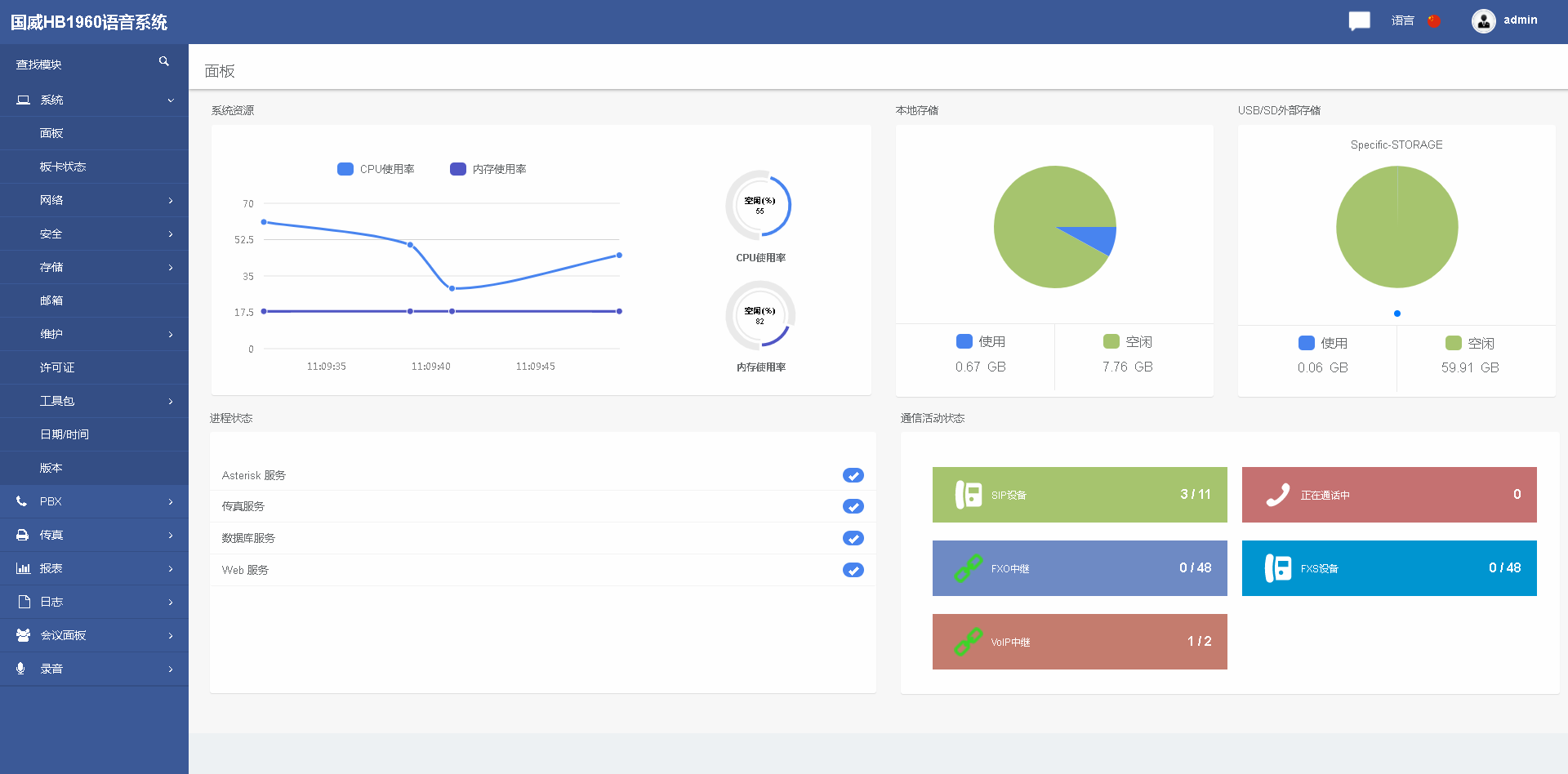
Task: Expand the 网络 submenu chevron
Action: (x=171, y=201)
